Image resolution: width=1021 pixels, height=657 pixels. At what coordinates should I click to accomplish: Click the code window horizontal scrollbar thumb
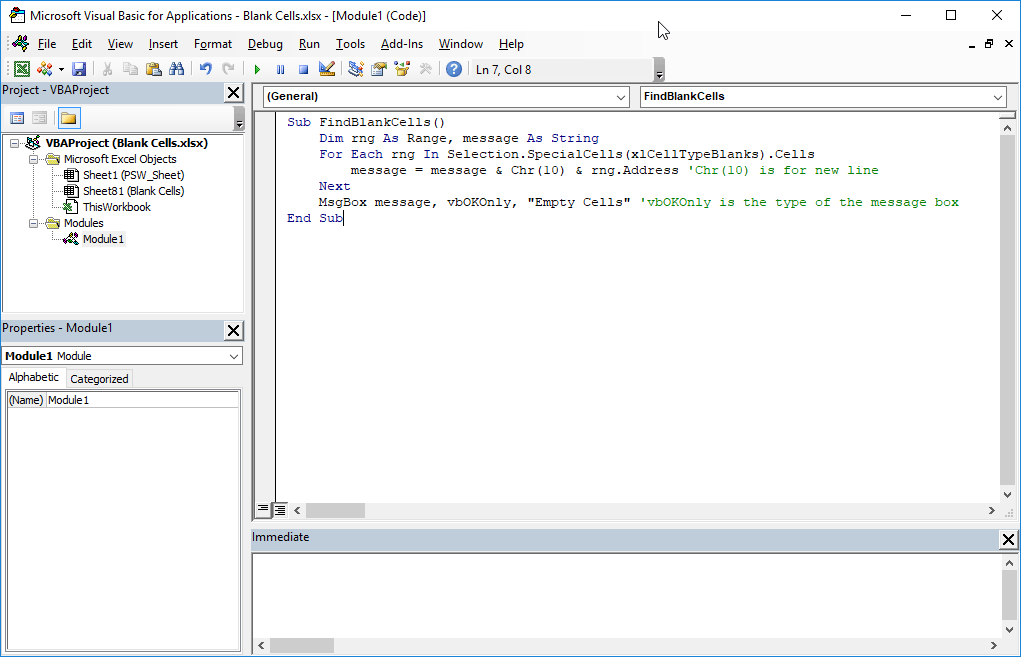(x=335, y=510)
